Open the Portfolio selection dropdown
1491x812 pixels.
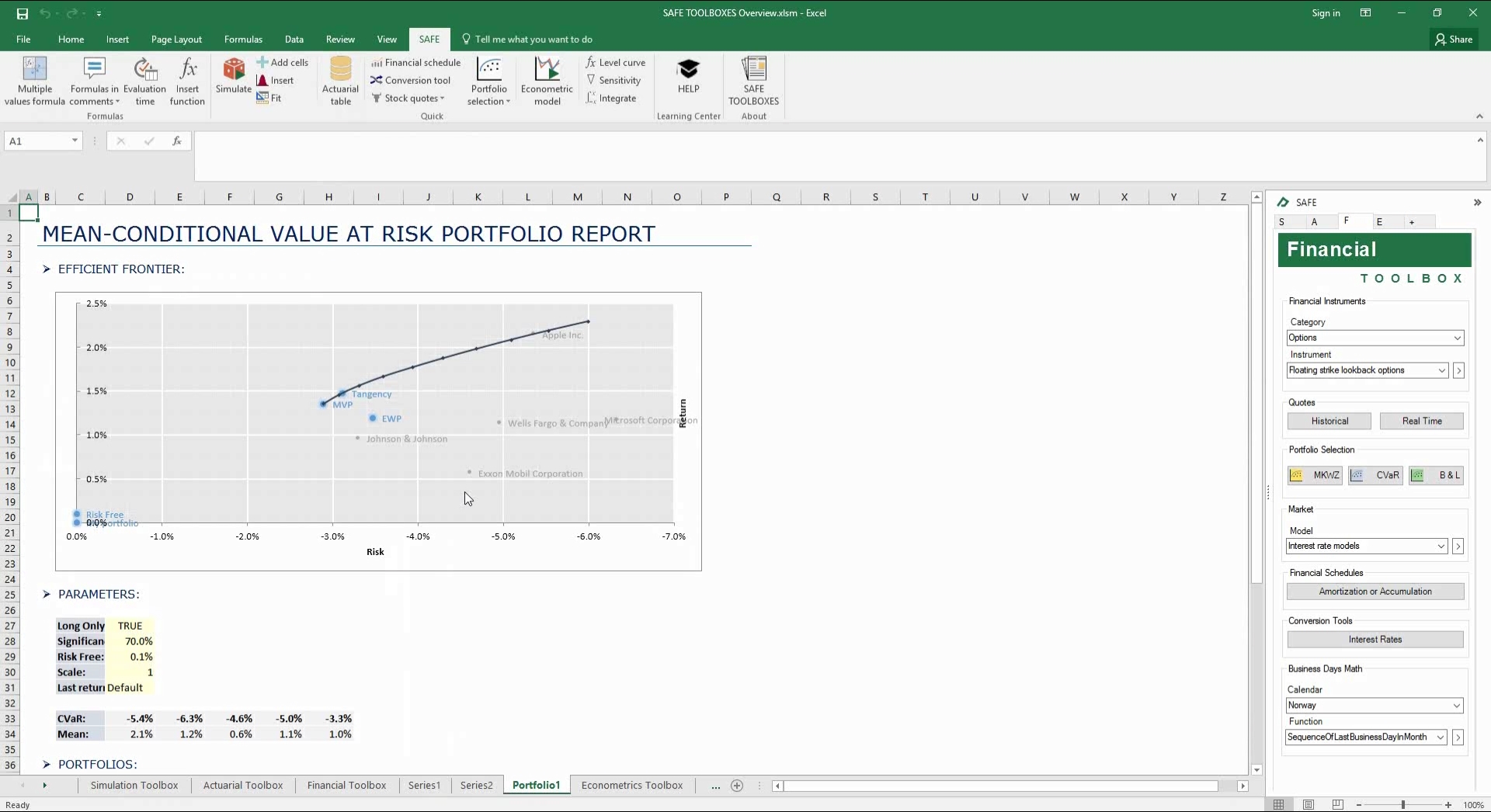click(x=488, y=81)
